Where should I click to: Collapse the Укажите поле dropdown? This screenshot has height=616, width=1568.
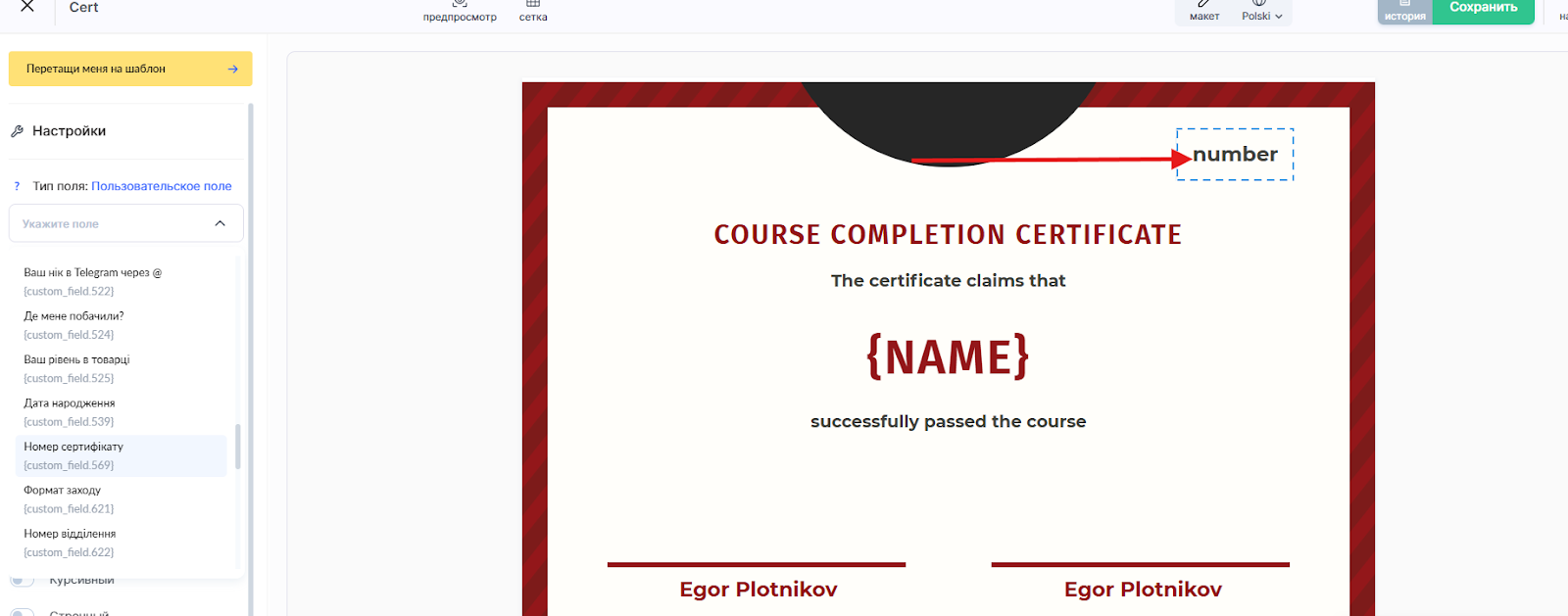click(x=220, y=224)
